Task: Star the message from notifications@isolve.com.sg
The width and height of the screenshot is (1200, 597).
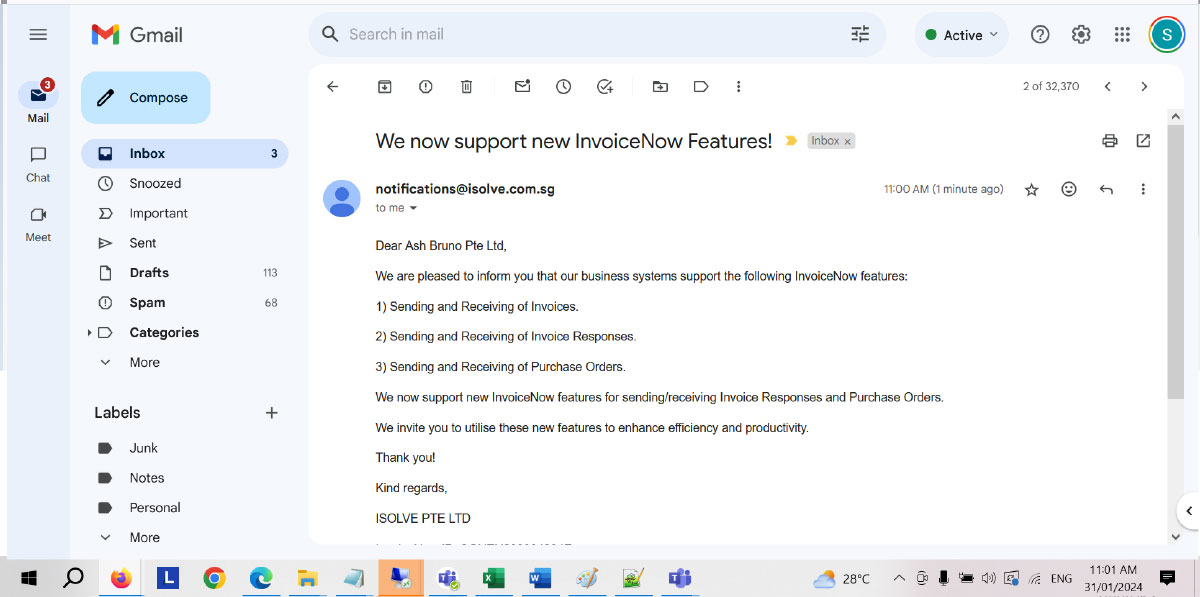Action: (x=1032, y=189)
